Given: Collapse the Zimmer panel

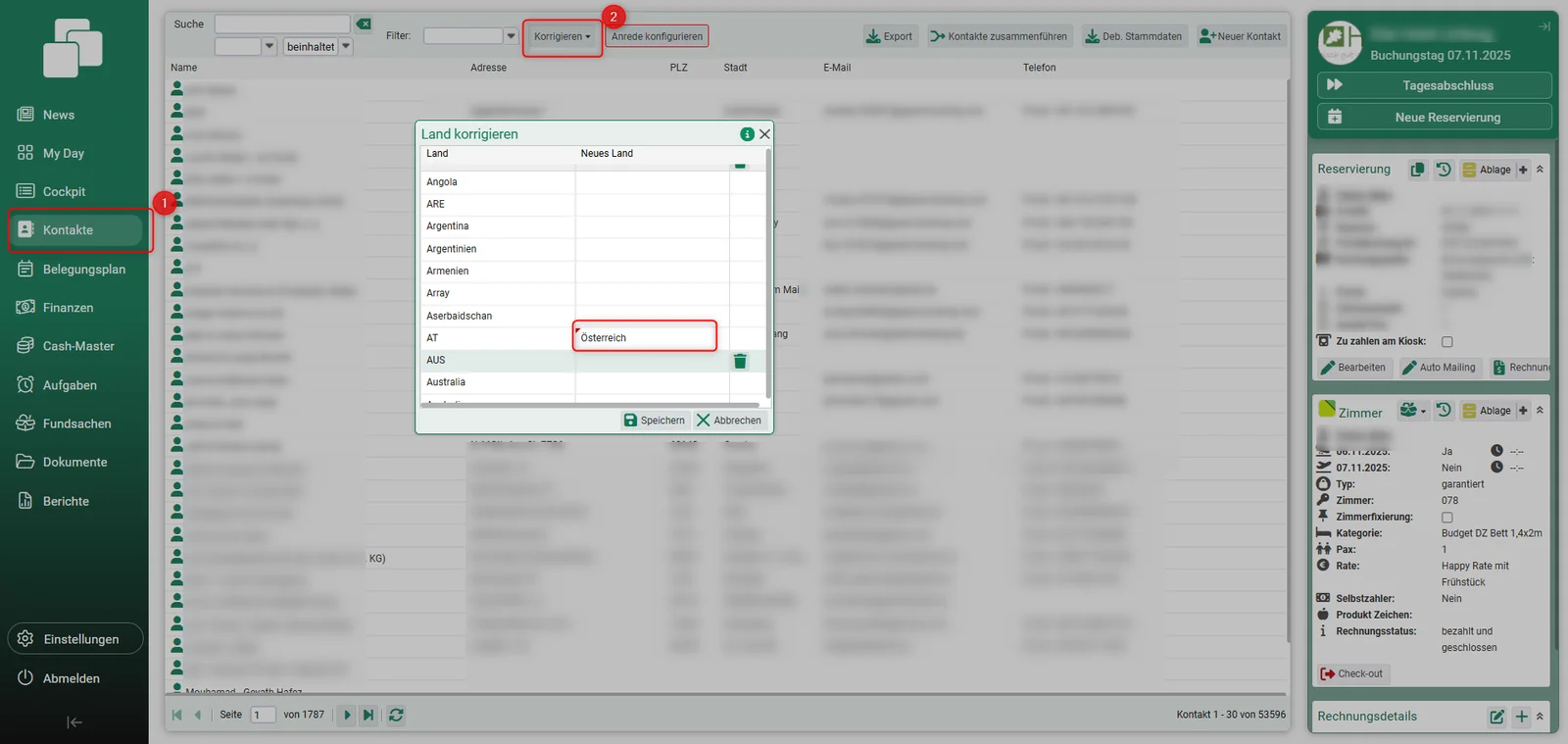Looking at the screenshot, I should 1540,411.
